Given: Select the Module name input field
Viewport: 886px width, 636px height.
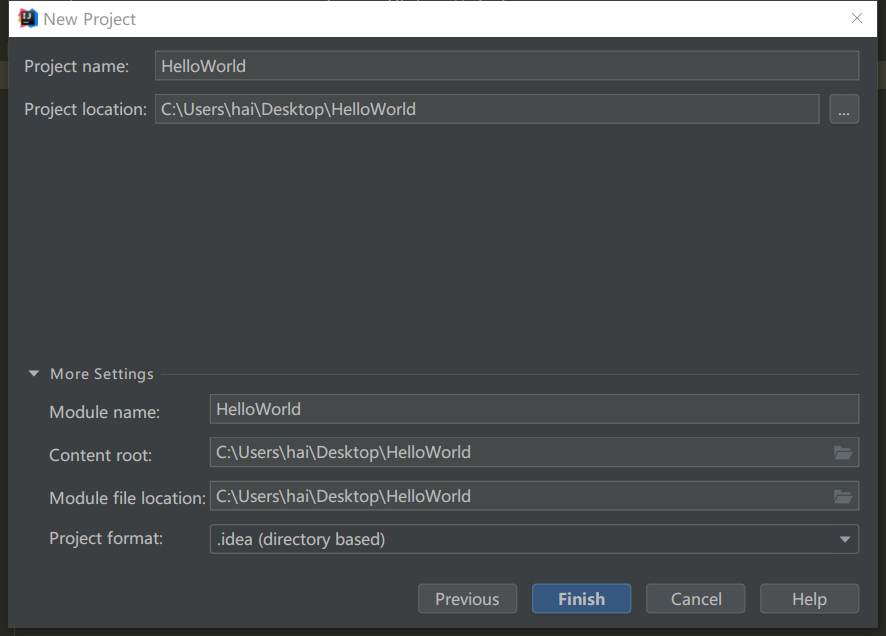Looking at the screenshot, I should pos(533,409).
